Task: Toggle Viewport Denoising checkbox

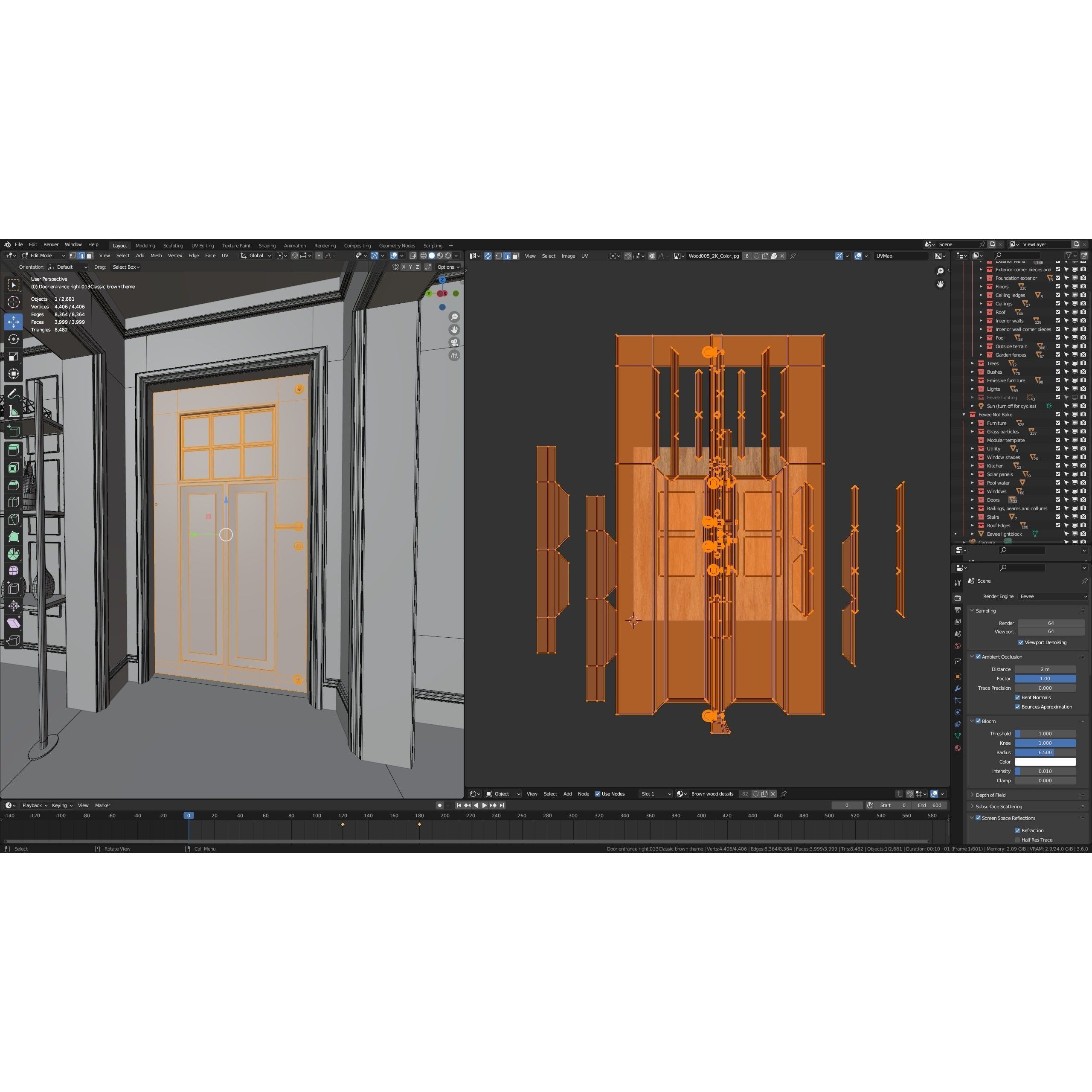Action: [1021, 642]
